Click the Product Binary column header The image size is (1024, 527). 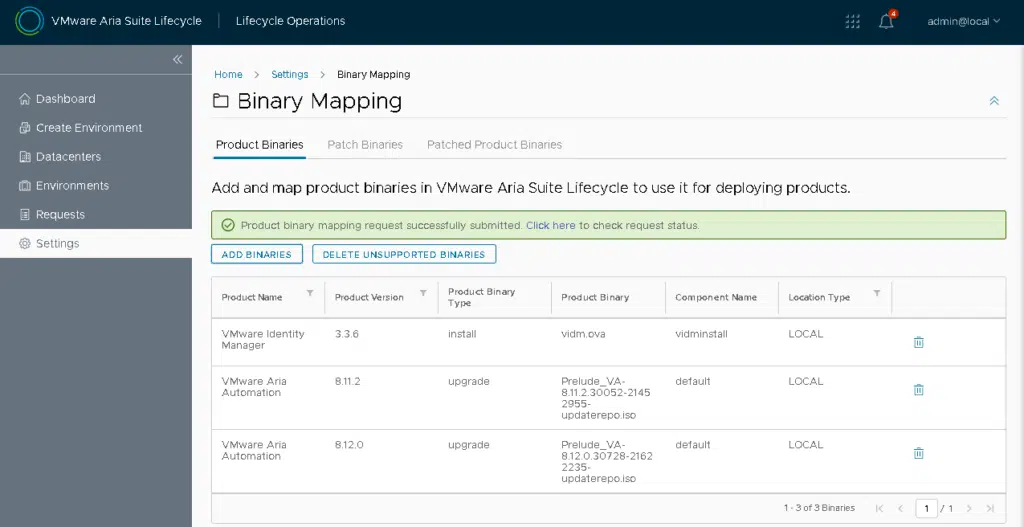[x=595, y=297]
